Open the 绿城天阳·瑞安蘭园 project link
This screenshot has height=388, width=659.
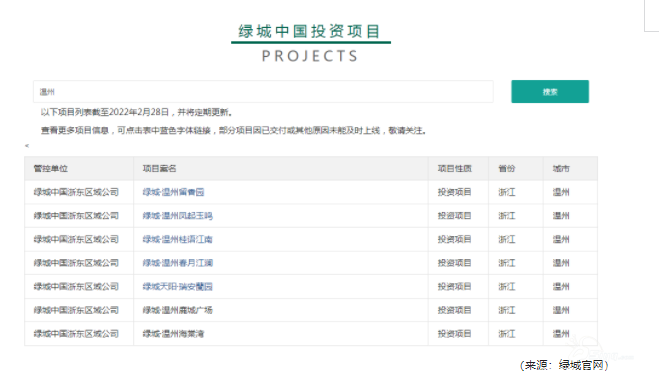[177, 286]
